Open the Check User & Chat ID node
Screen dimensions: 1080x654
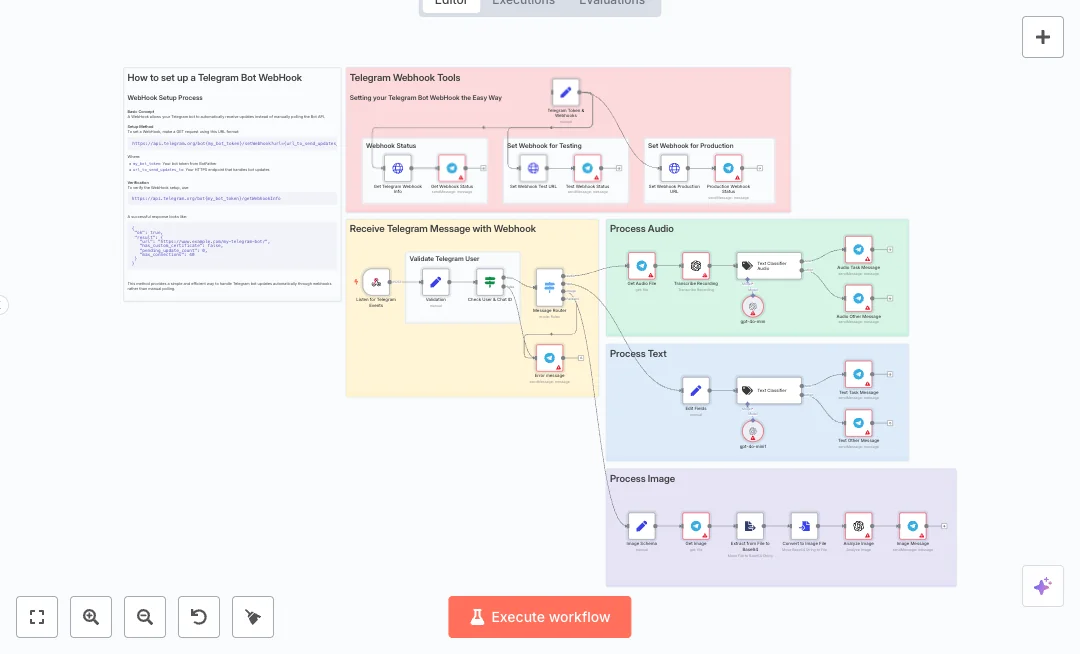click(x=490, y=282)
